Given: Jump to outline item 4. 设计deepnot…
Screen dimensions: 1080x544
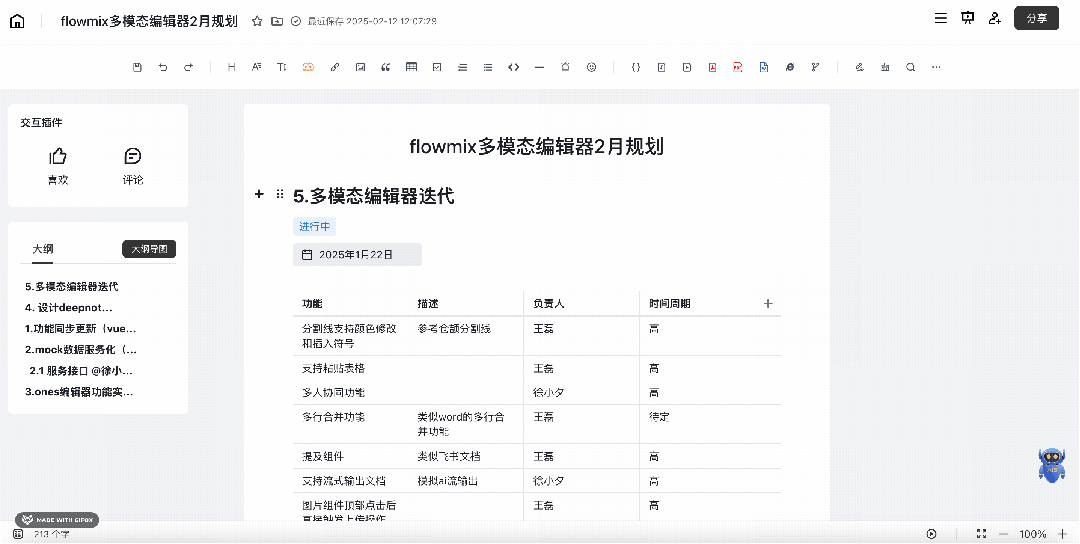Looking at the screenshot, I should (x=69, y=308).
